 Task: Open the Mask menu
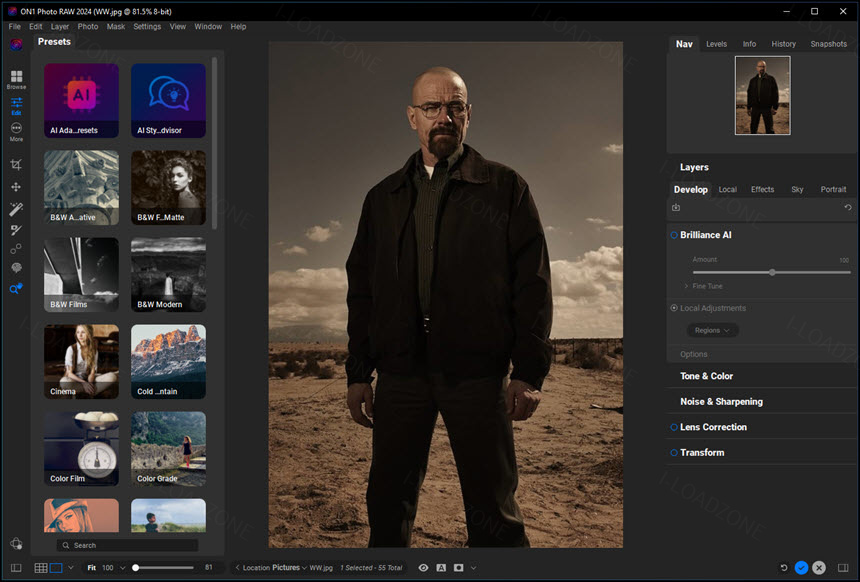(116, 26)
